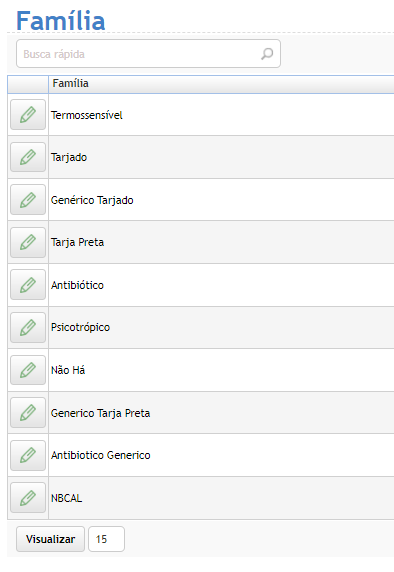Click the Visualizar button
394x572 pixels.
pos(50,539)
